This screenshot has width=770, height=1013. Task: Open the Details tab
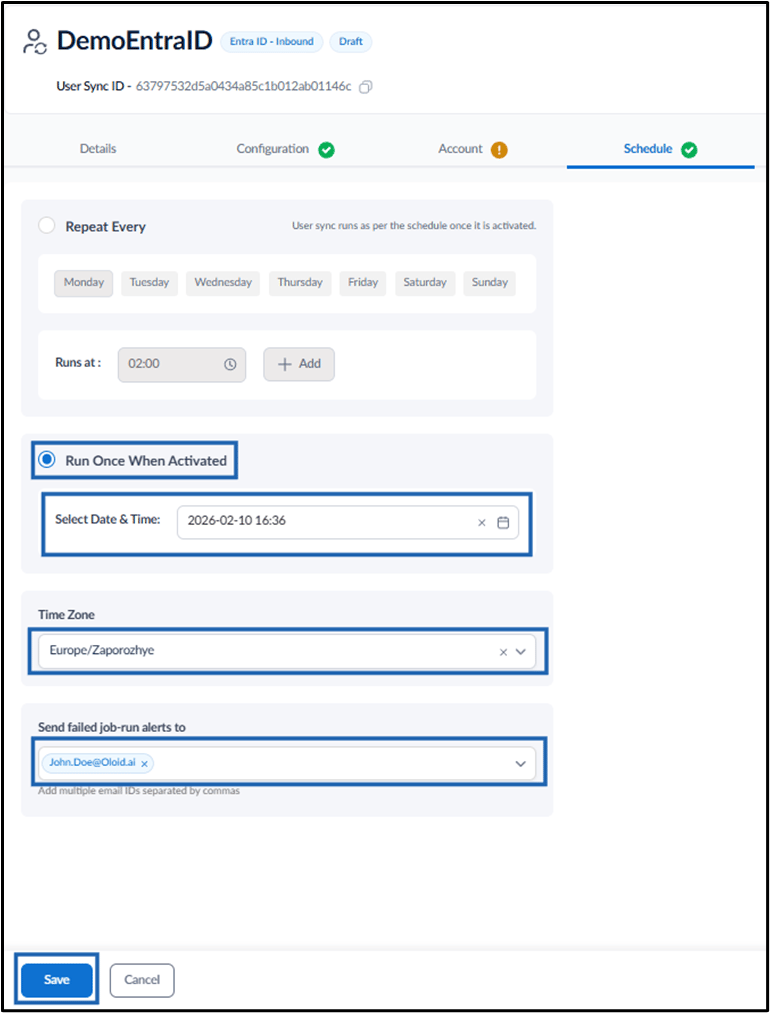point(98,149)
